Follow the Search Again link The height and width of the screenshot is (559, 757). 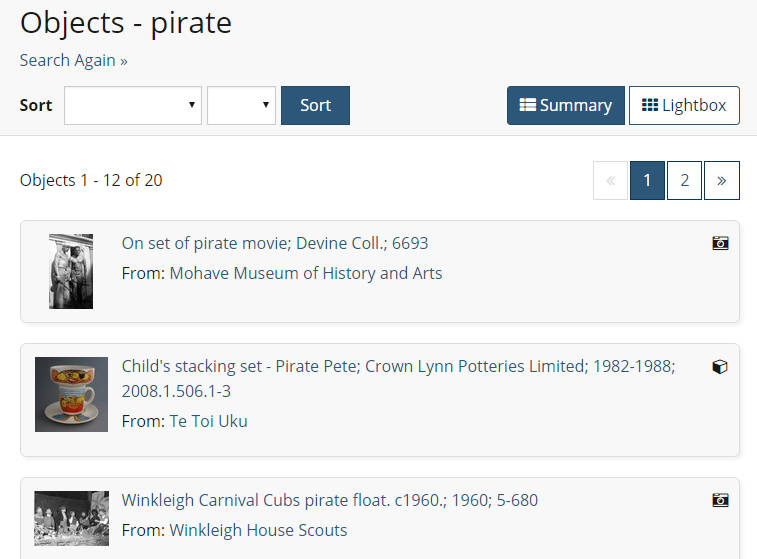[73, 60]
